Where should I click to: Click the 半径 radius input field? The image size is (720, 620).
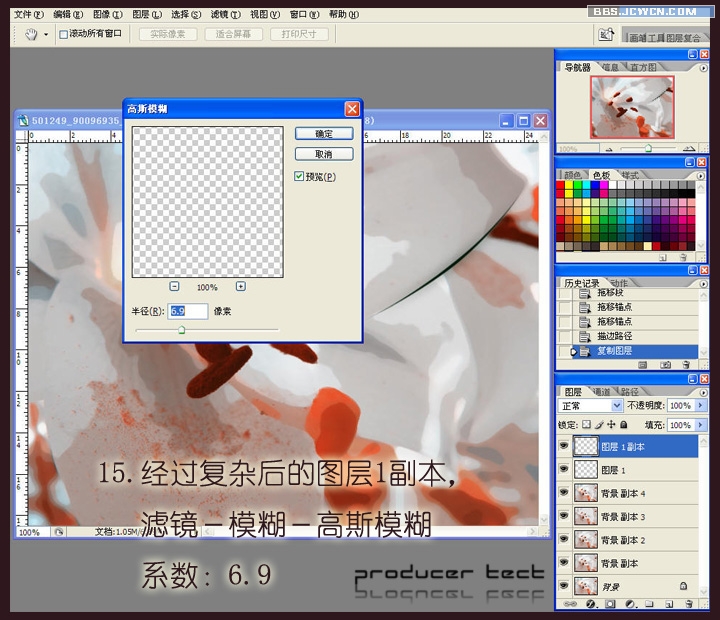[x=188, y=311]
